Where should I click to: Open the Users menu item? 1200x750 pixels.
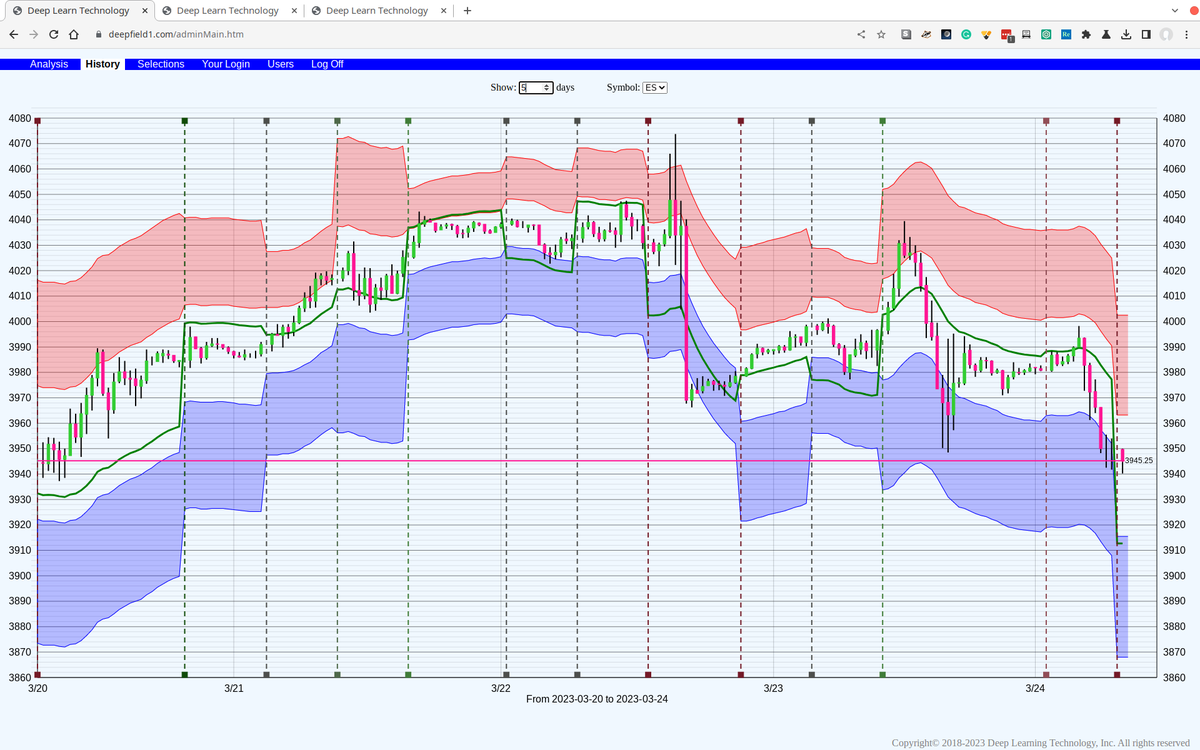click(x=281, y=64)
